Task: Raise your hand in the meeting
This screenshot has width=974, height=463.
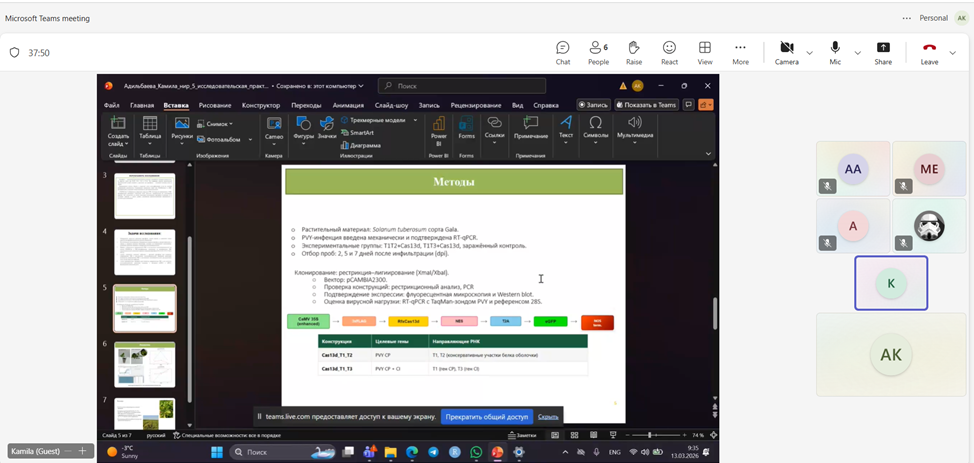Action: pos(633,52)
